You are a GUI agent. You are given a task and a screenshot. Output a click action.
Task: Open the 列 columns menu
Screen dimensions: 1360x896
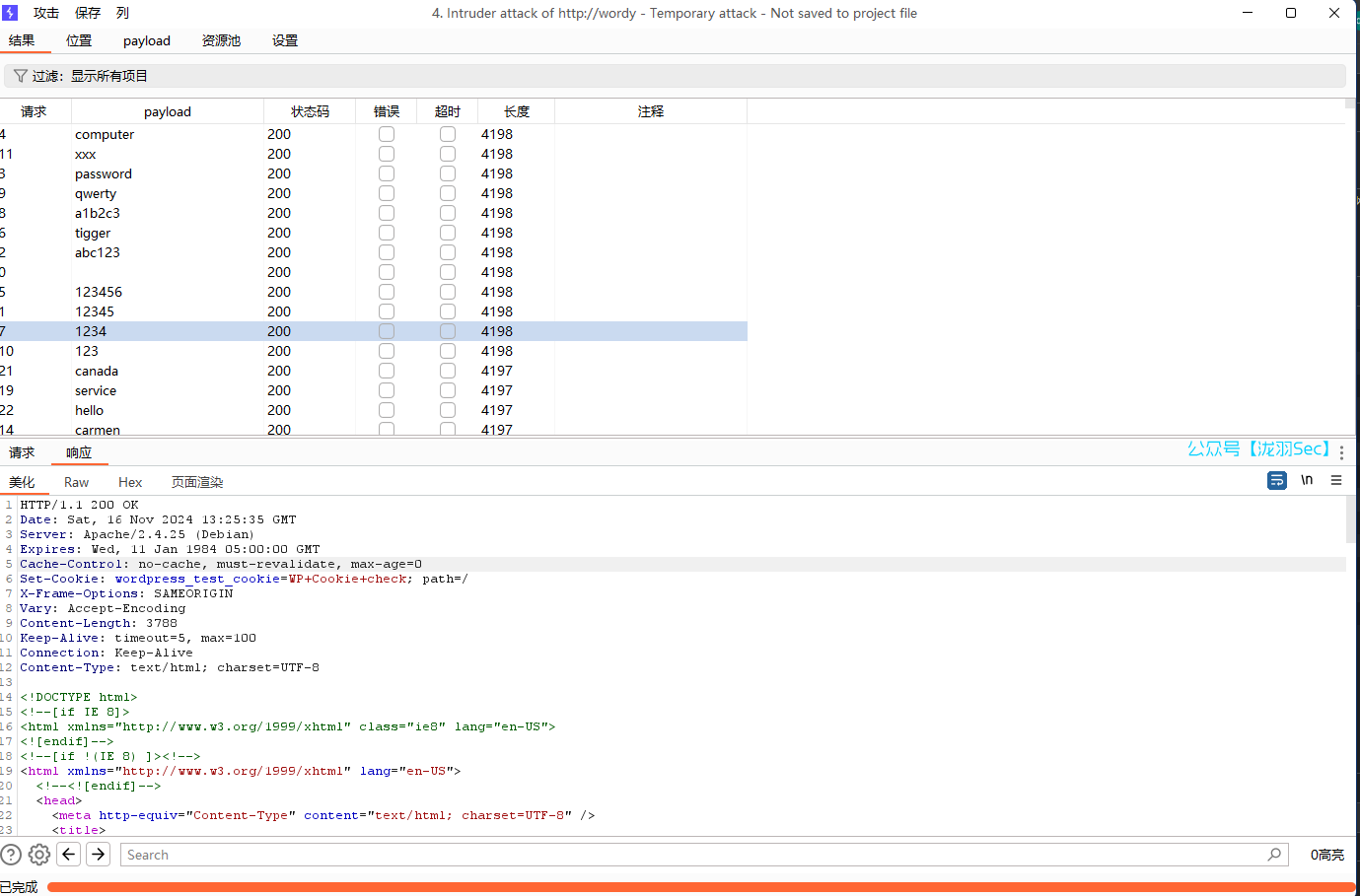click(122, 13)
